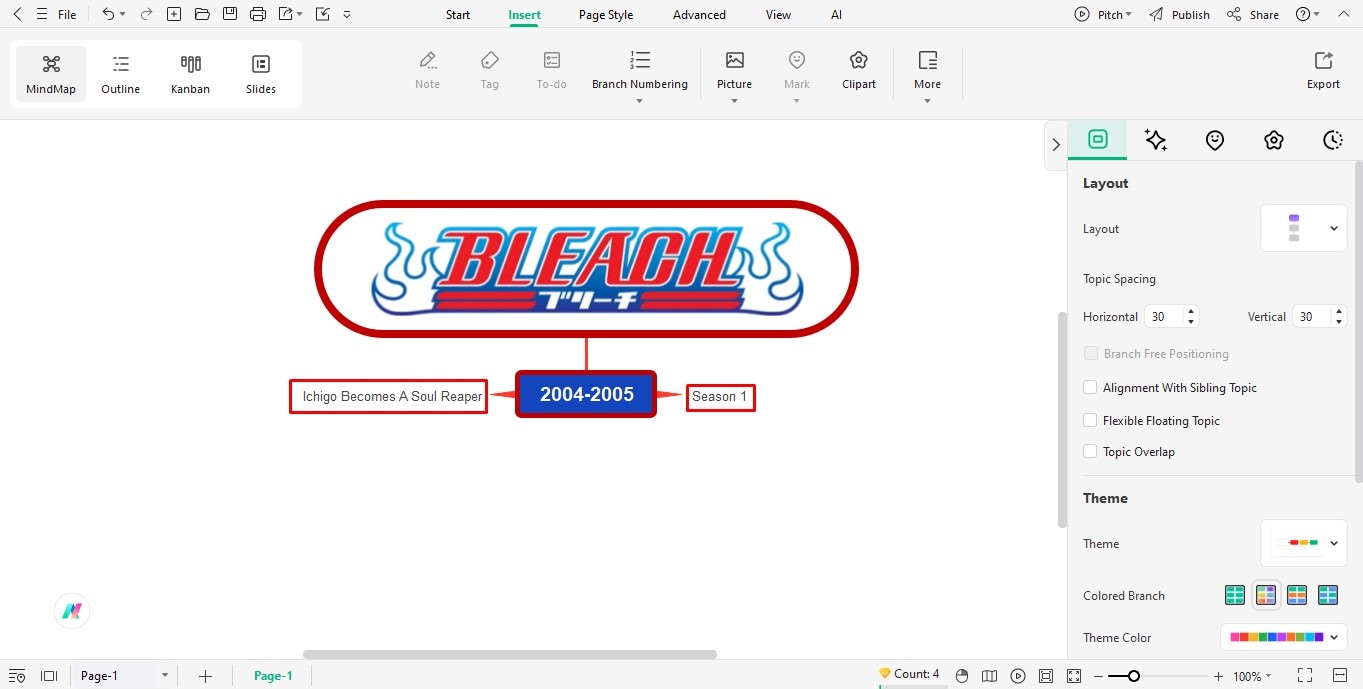Click the fit-to-window icon beside zoom minus
Screen dimensions: 1363x689
[1074, 676]
